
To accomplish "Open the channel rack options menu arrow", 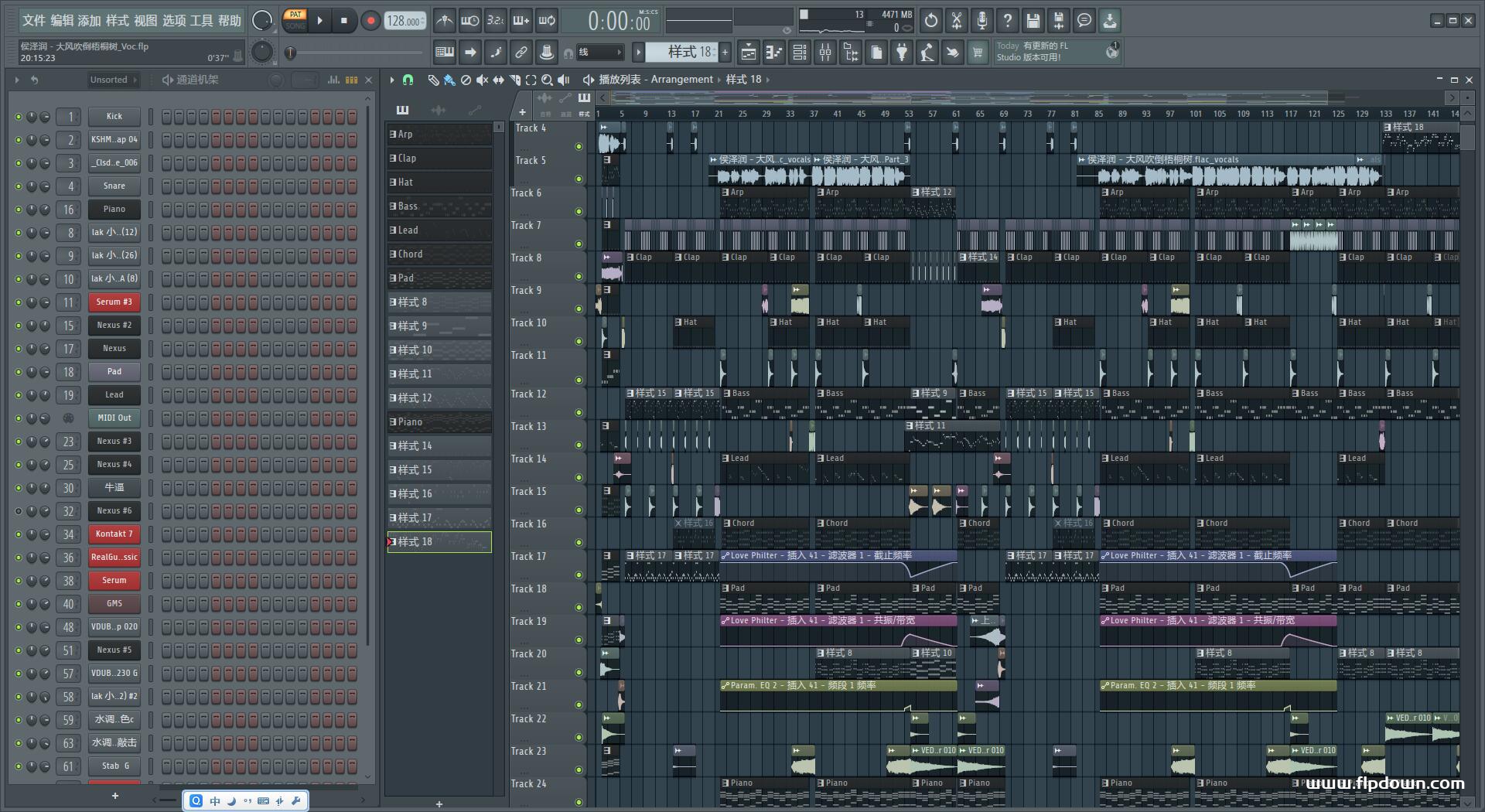I will click(x=16, y=80).
